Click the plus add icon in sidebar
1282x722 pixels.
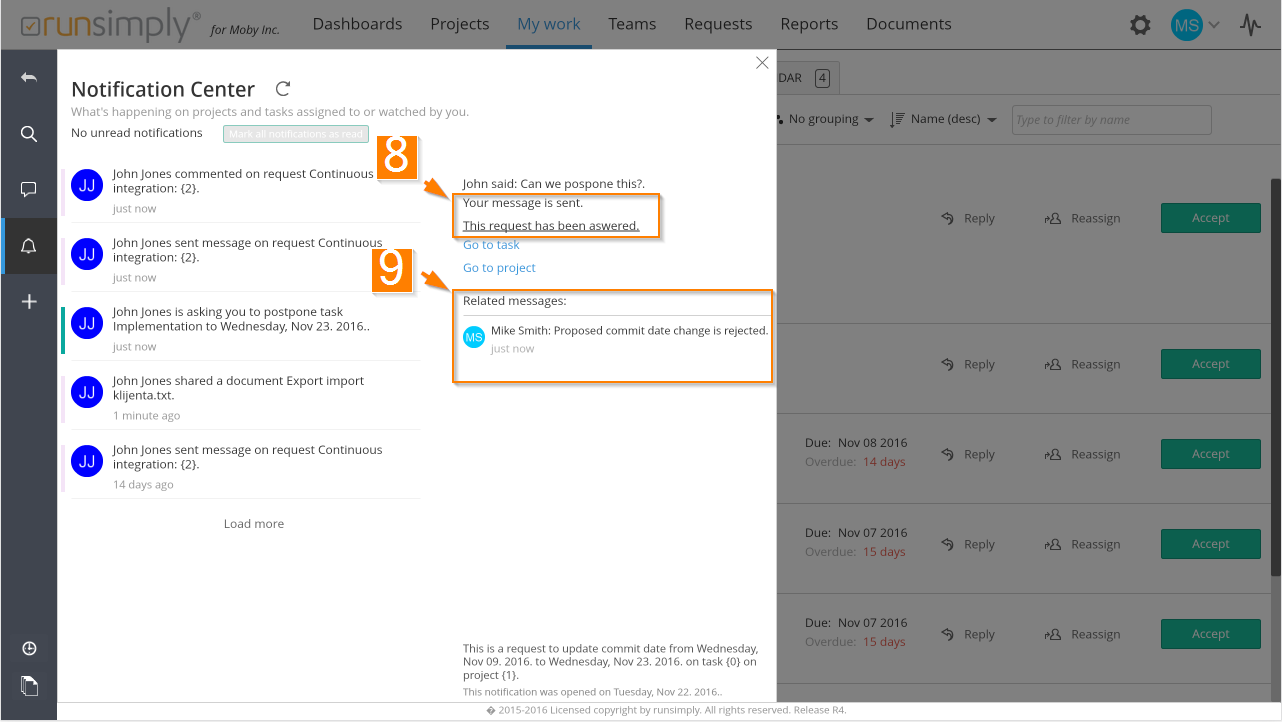29,301
